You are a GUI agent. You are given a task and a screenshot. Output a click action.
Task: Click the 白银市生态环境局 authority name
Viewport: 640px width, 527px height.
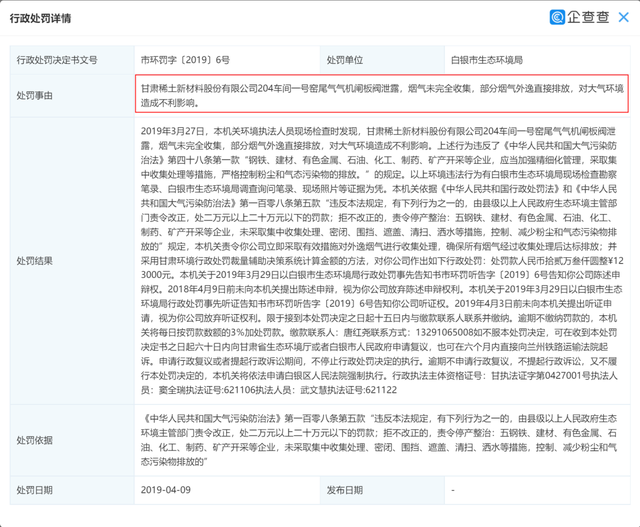tap(485, 59)
